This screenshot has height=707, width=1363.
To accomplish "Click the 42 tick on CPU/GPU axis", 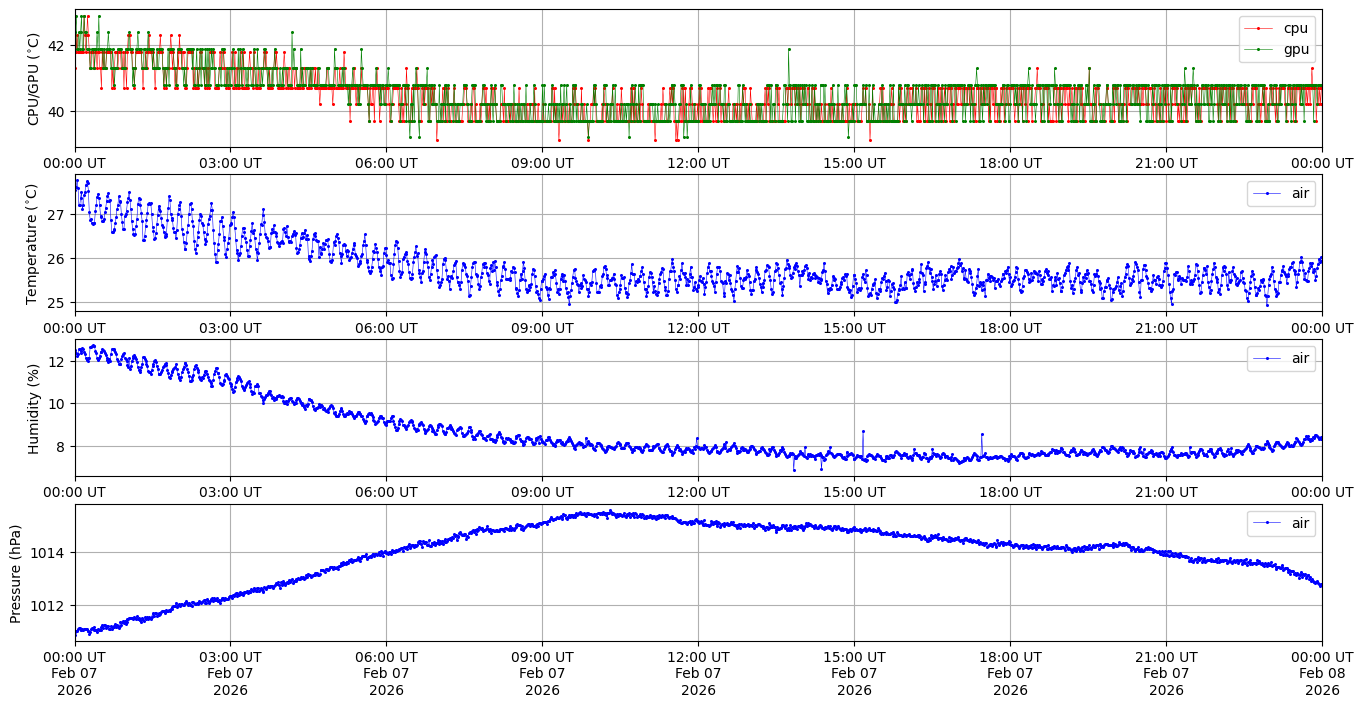I will coord(56,46).
